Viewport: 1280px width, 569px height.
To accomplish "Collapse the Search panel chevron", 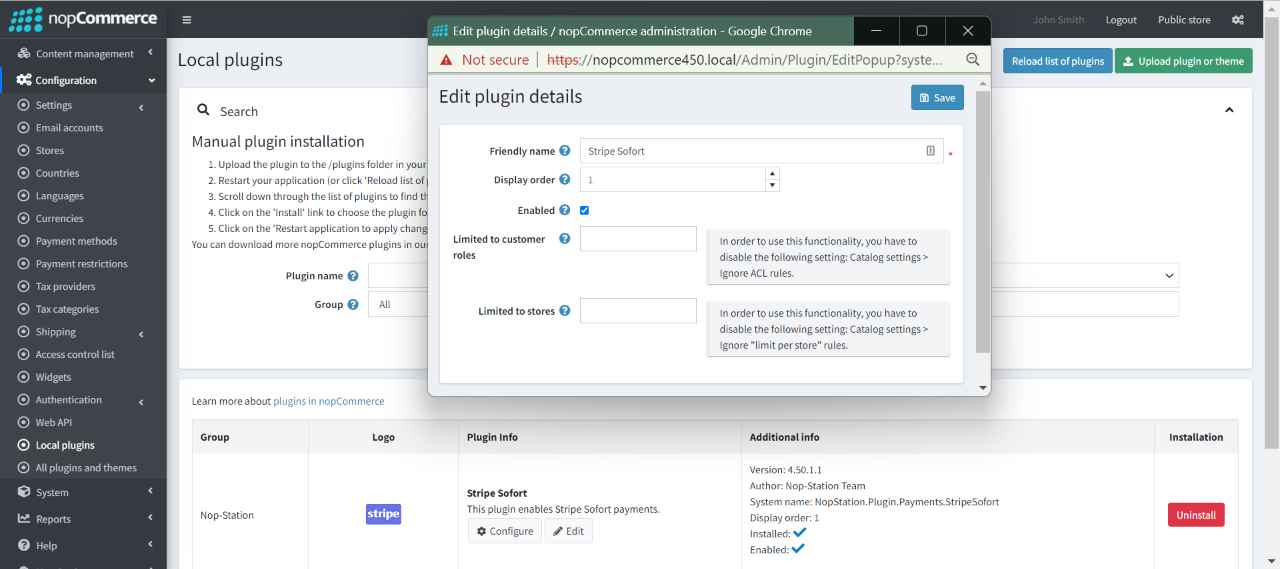I will [1229, 110].
